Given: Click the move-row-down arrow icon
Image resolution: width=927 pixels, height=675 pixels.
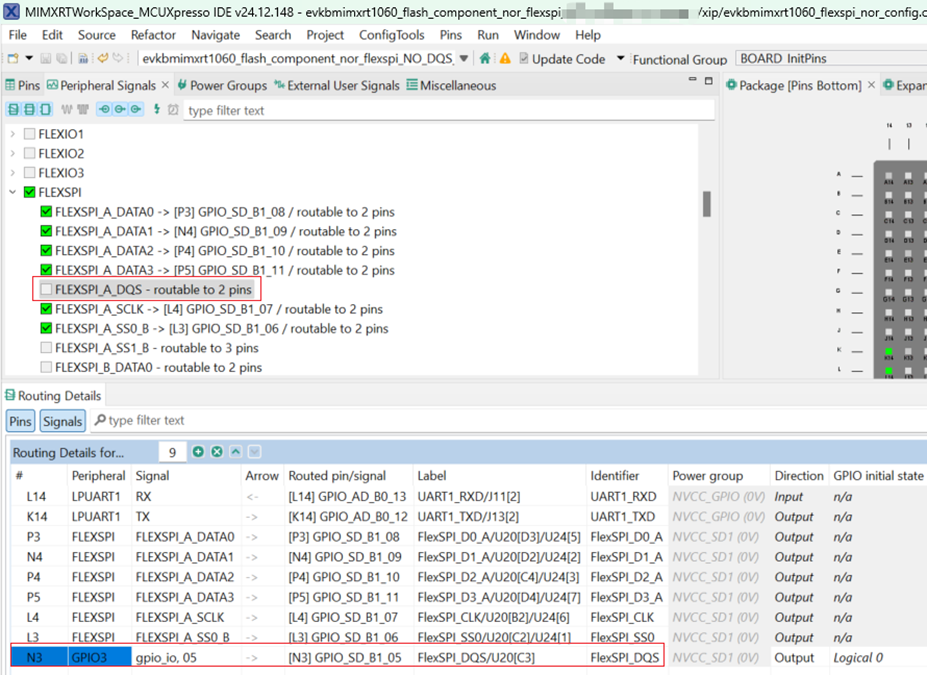Looking at the screenshot, I should coord(255,452).
